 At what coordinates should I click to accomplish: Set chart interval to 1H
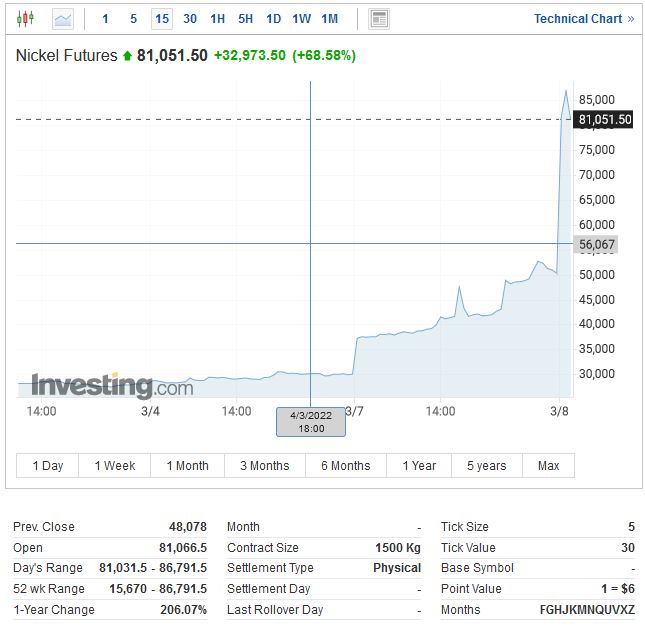[x=217, y=19]
